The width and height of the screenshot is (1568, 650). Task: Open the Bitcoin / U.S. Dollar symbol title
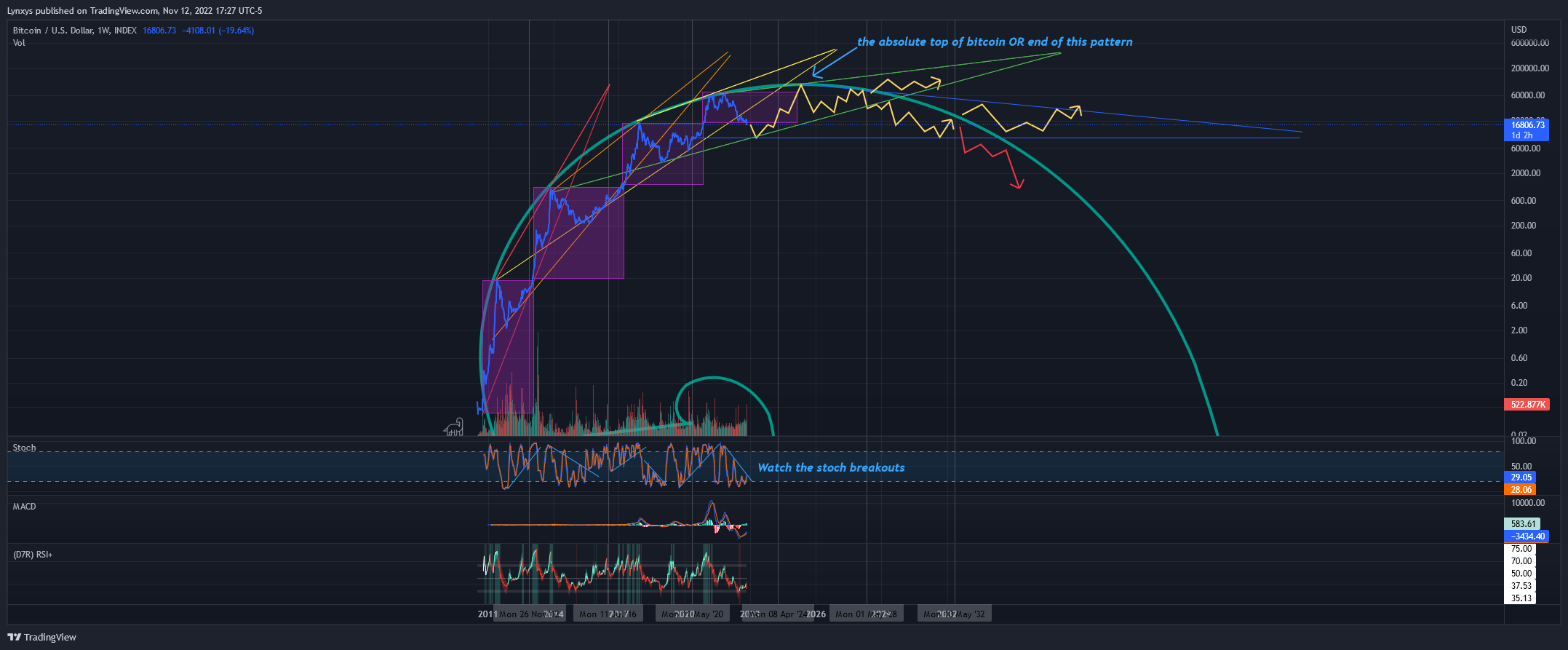[74, 31]
